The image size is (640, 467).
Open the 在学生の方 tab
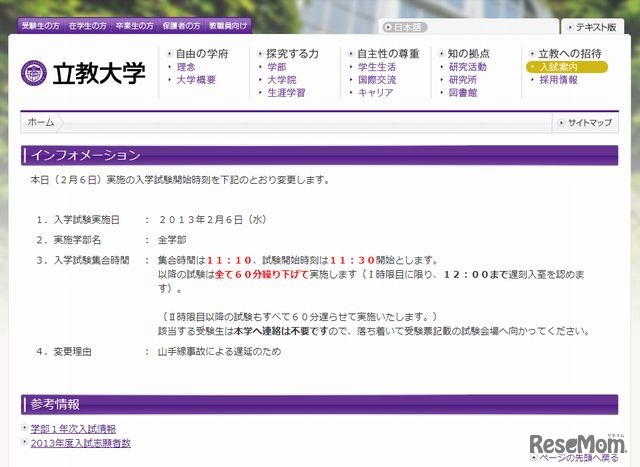click(x=88, y=26)
